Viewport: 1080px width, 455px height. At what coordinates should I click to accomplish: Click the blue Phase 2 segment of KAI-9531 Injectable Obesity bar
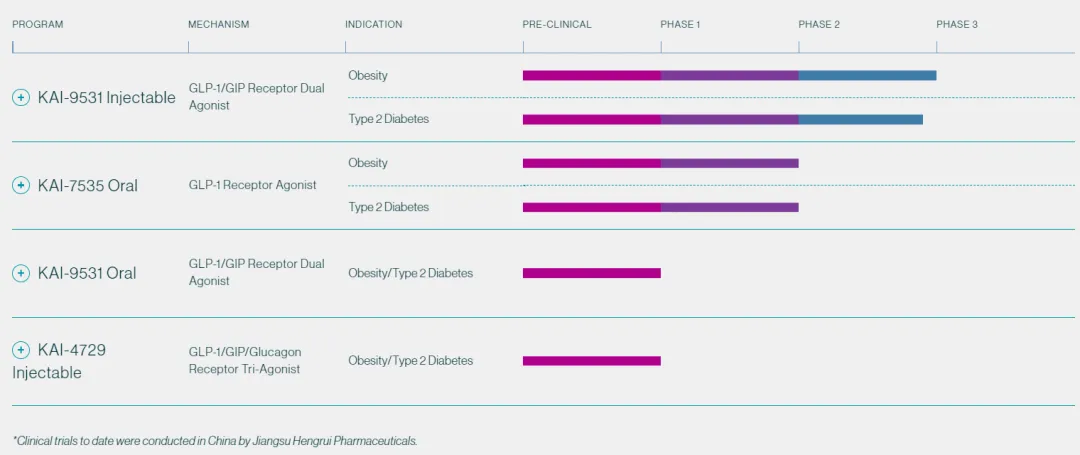coord(867,75)
